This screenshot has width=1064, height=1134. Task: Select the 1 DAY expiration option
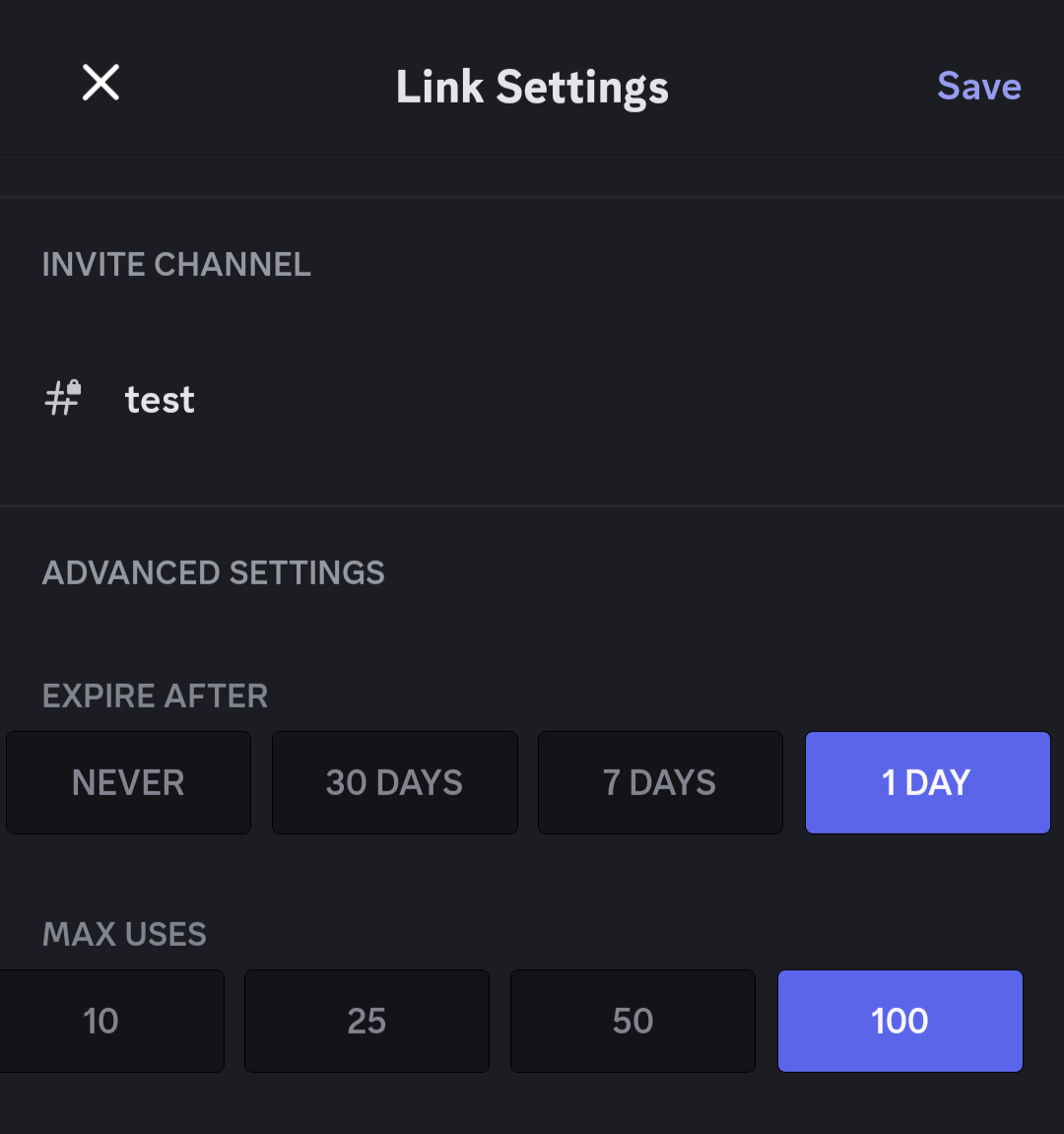[x=927, y=783]
